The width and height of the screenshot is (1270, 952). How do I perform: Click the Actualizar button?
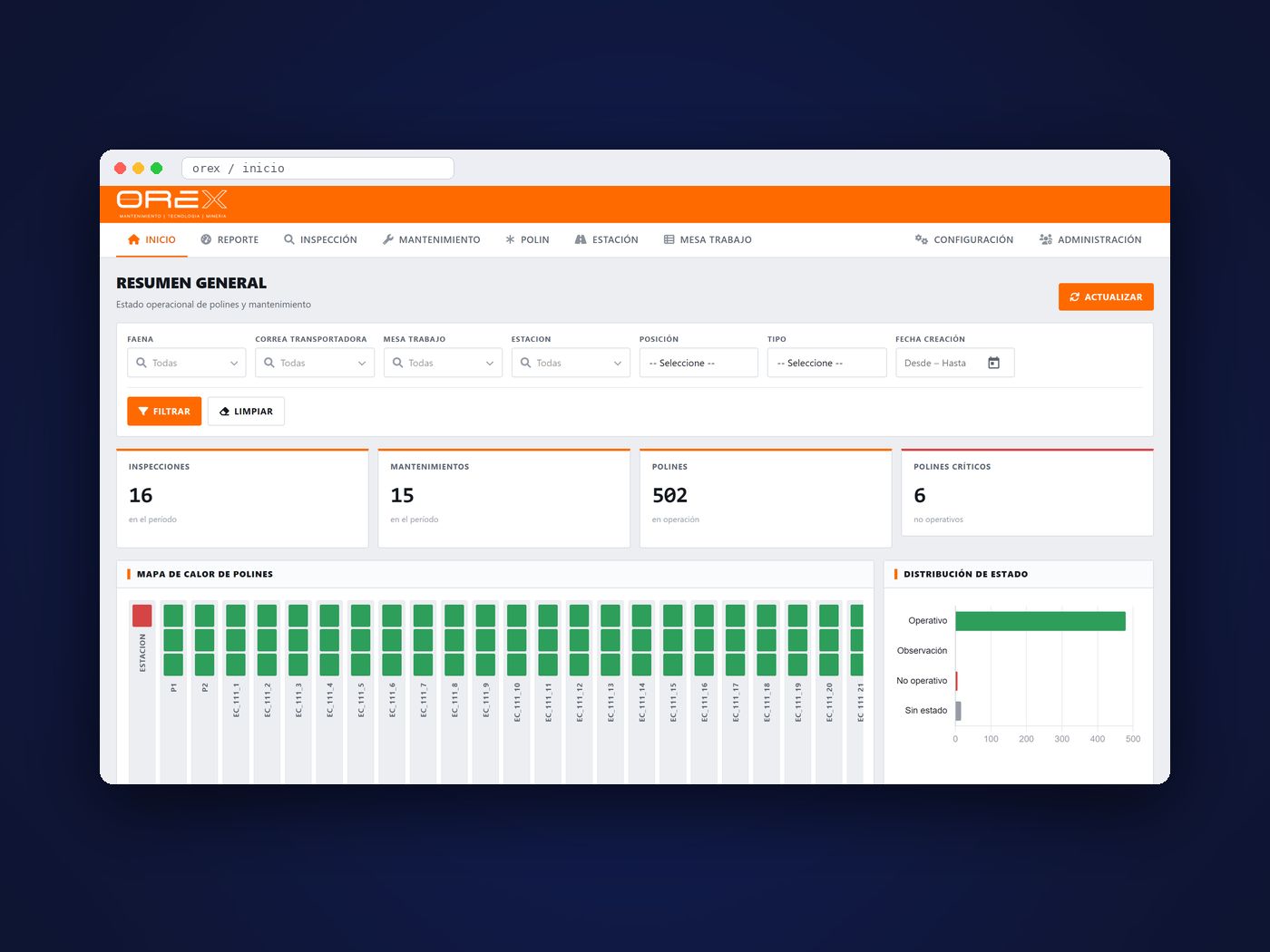click(1106, 296)
